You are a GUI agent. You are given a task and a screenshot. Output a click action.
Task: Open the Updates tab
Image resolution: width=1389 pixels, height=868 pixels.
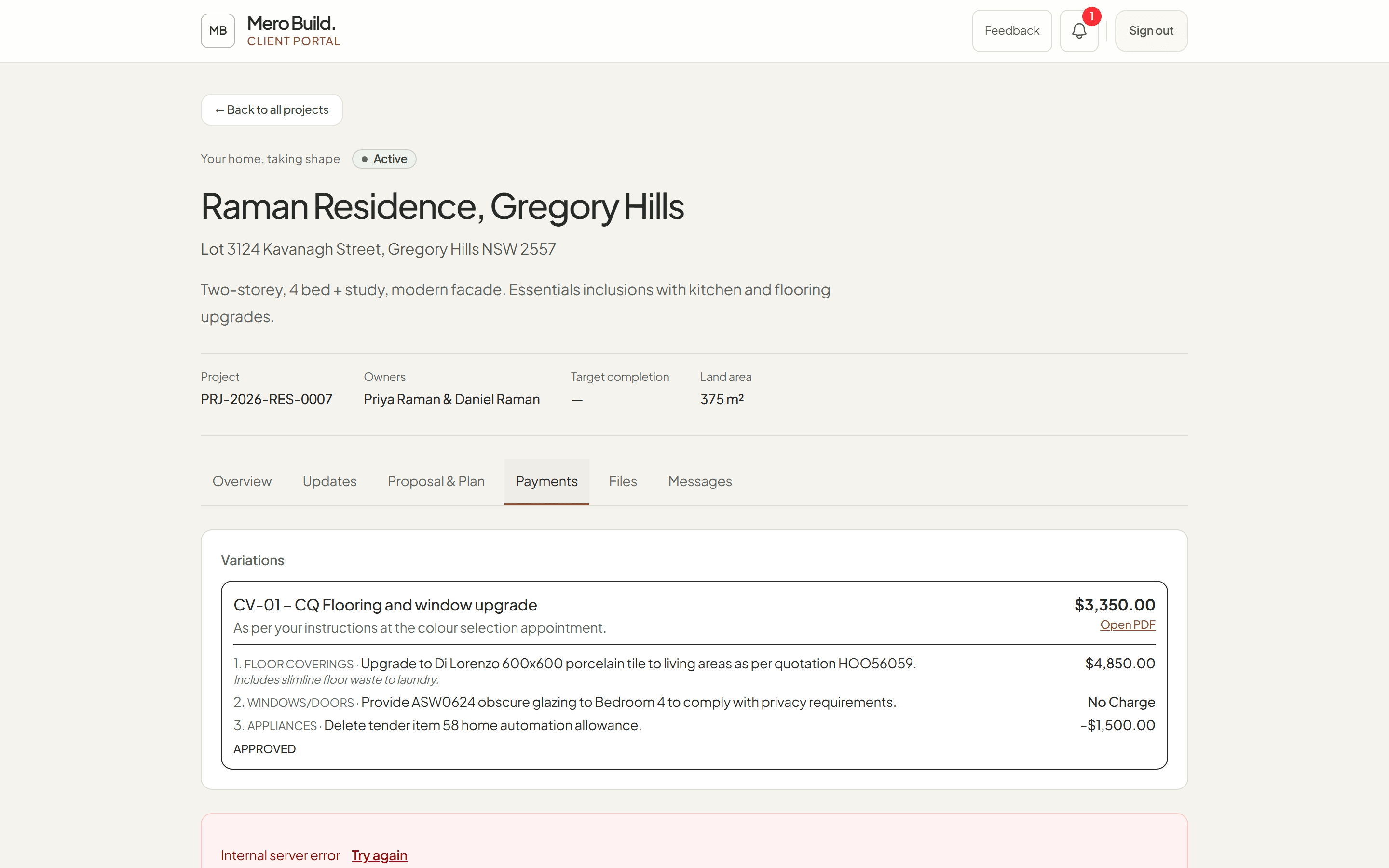[x=329, y=481]
